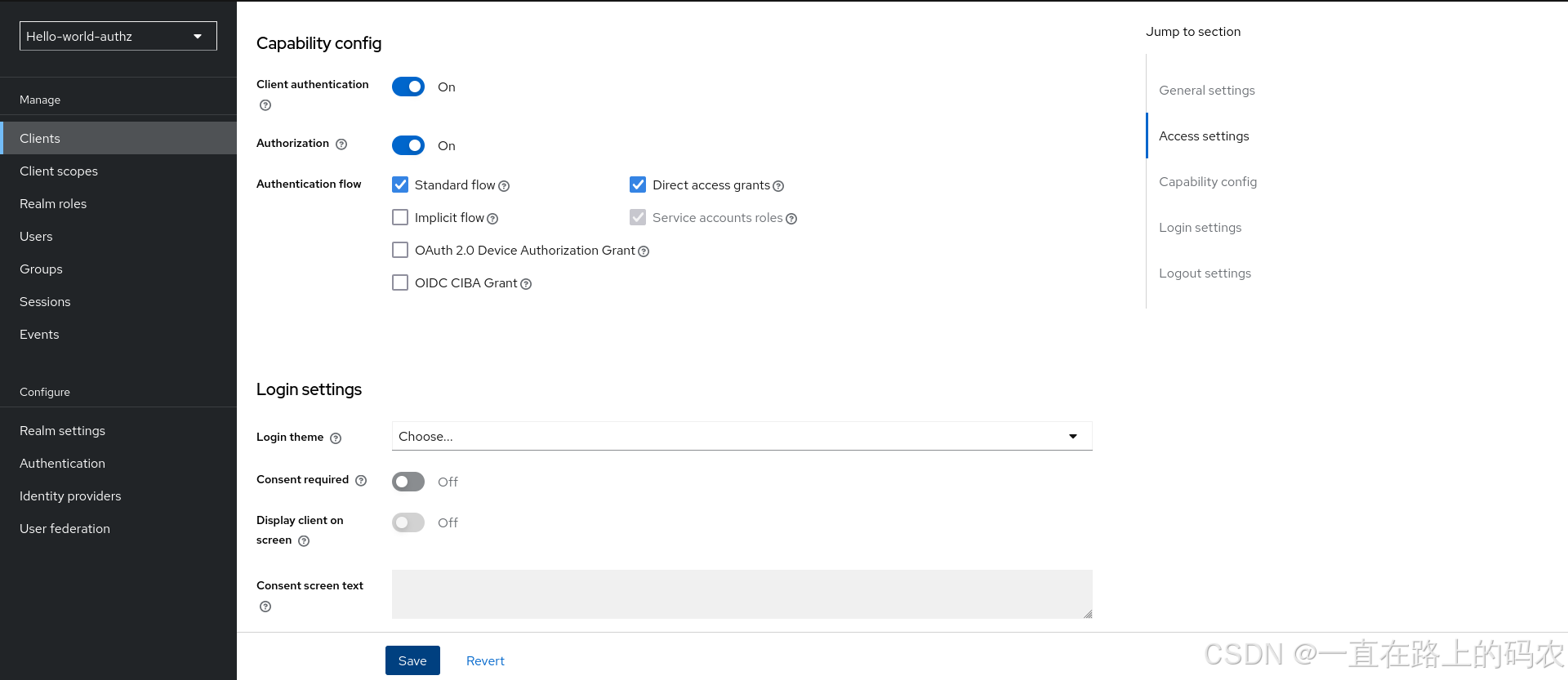Open Sessions page
This screenshot has height=680, width=1568.
pyautogui.click(x=118, y=301)
